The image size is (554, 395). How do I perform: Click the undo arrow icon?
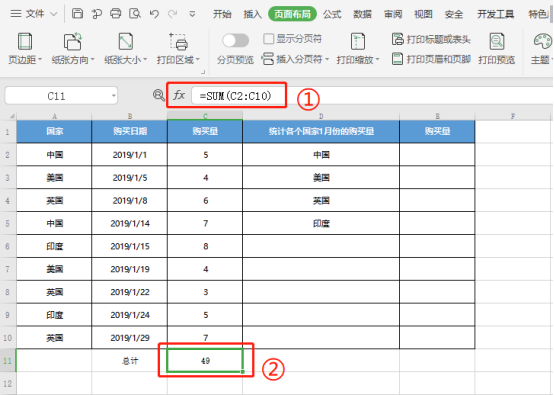coord(154,14)
